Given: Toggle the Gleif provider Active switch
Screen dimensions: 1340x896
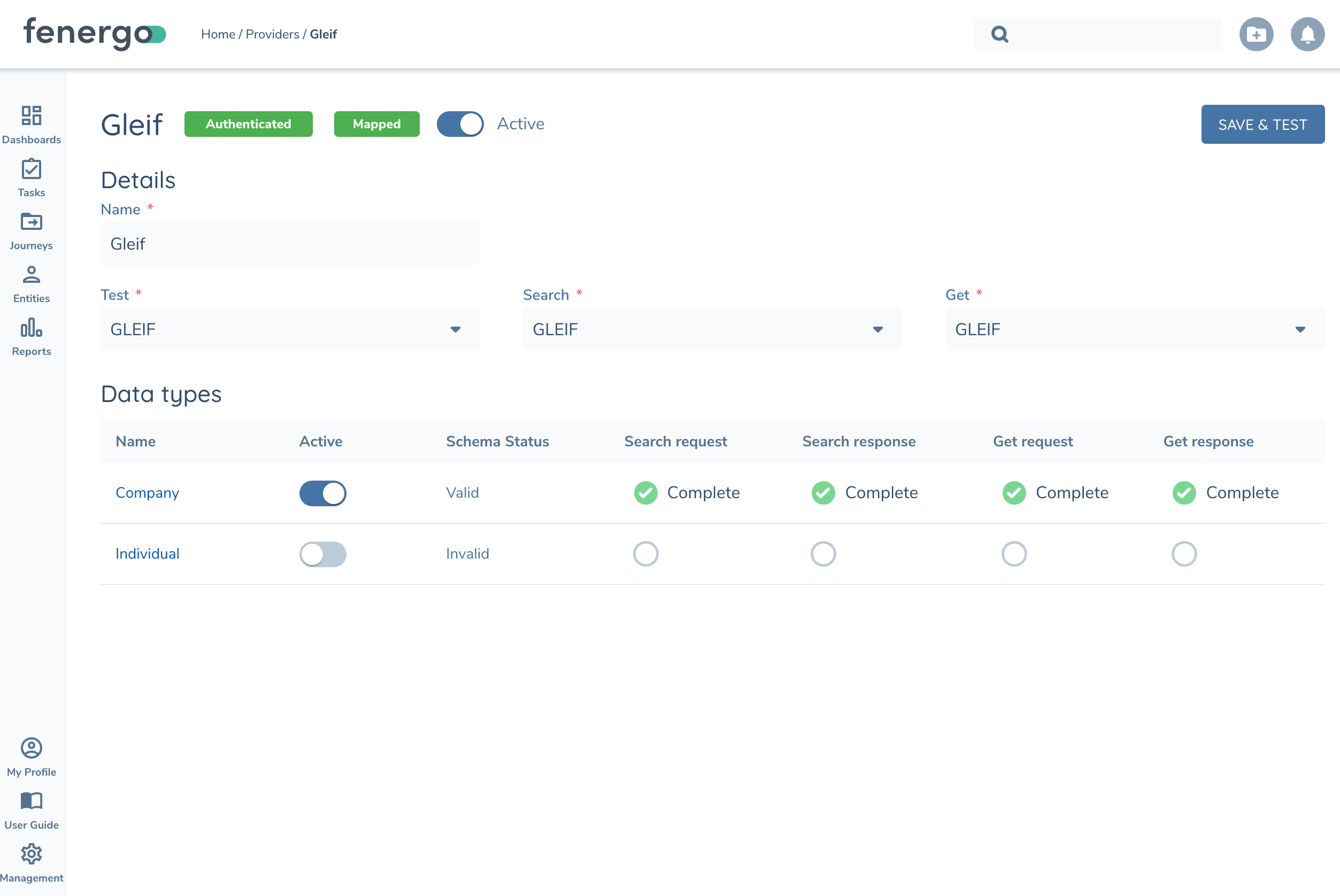Looking at the screenshot, I should point(460,124).
